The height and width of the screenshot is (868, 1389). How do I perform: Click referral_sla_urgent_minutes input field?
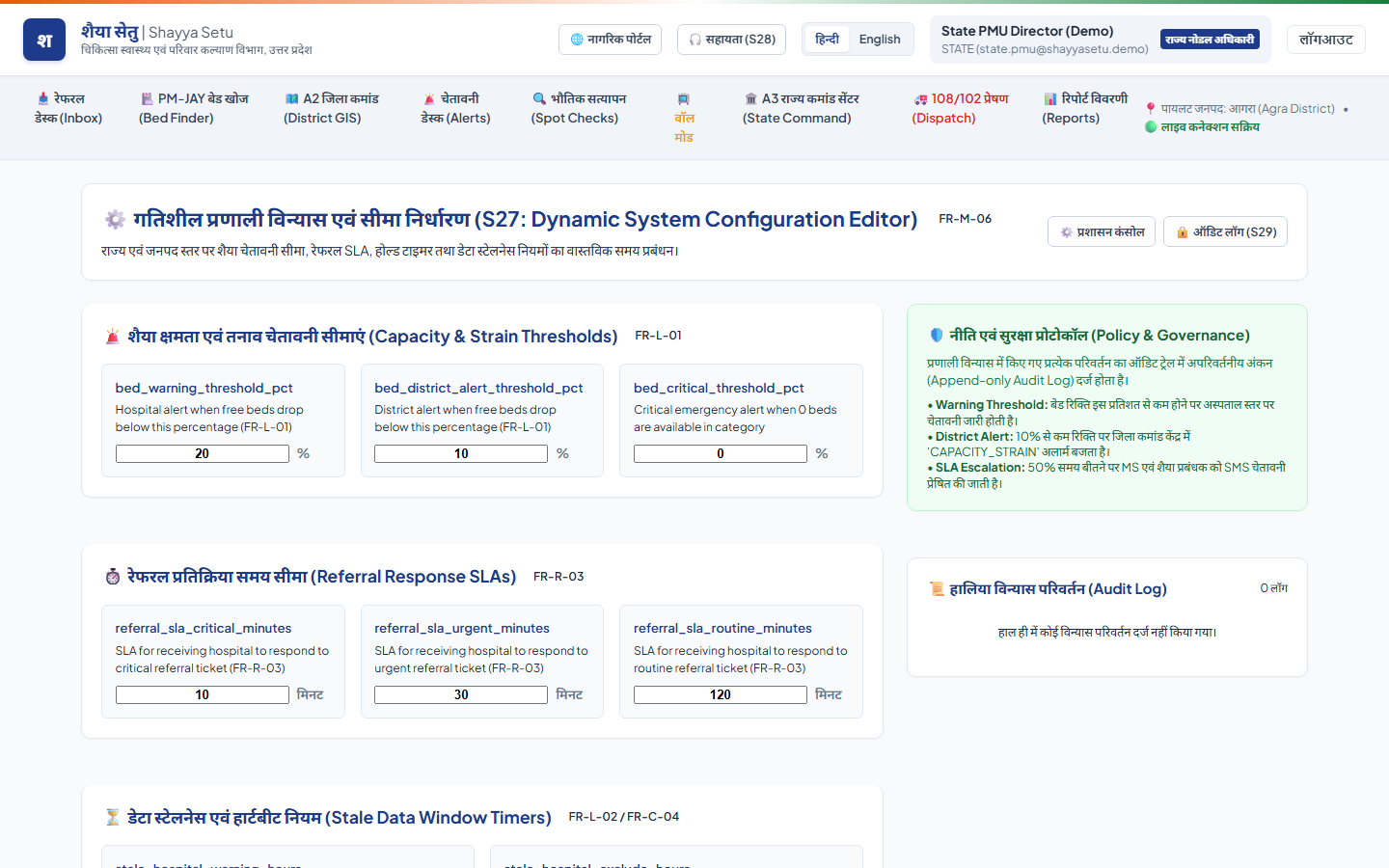(461, 694)
